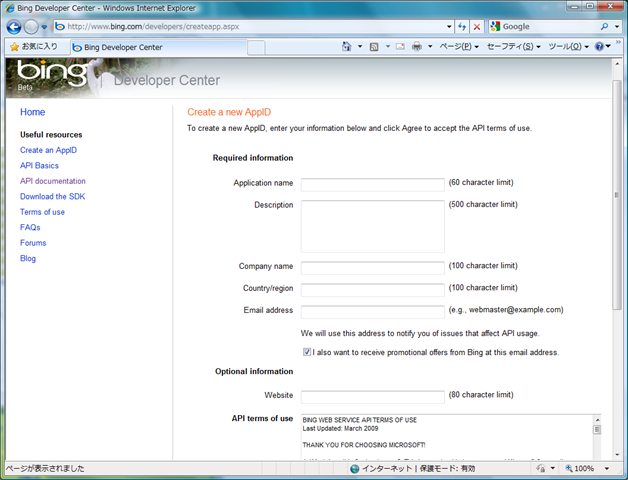Open the Terms of use link
Image resolution: width=628 pixels, height=480 pixels.
(x=42, y=212)
